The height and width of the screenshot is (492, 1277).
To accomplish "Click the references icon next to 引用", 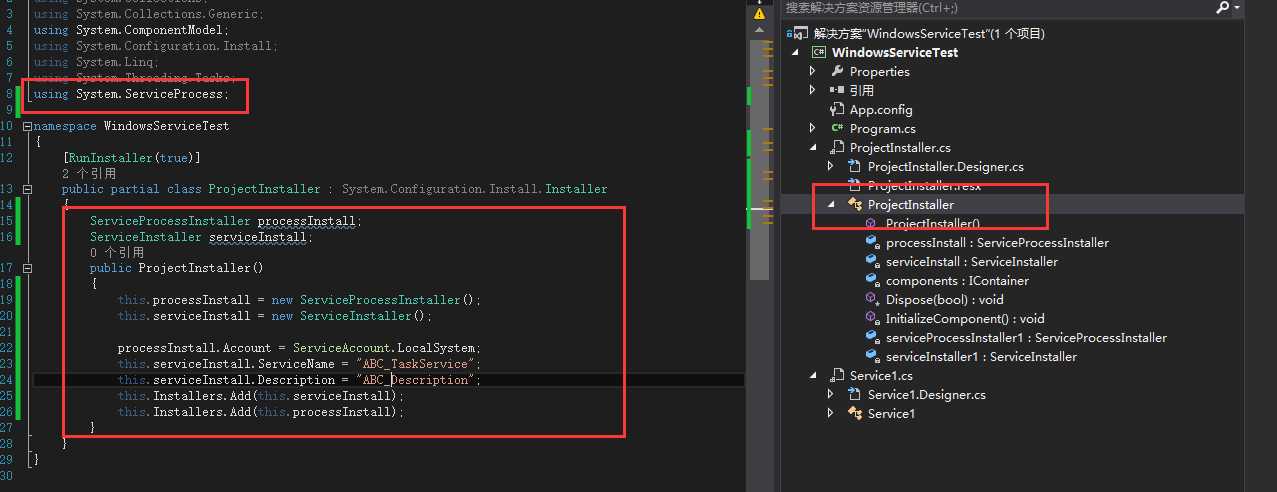I will [x=837, y=90].
